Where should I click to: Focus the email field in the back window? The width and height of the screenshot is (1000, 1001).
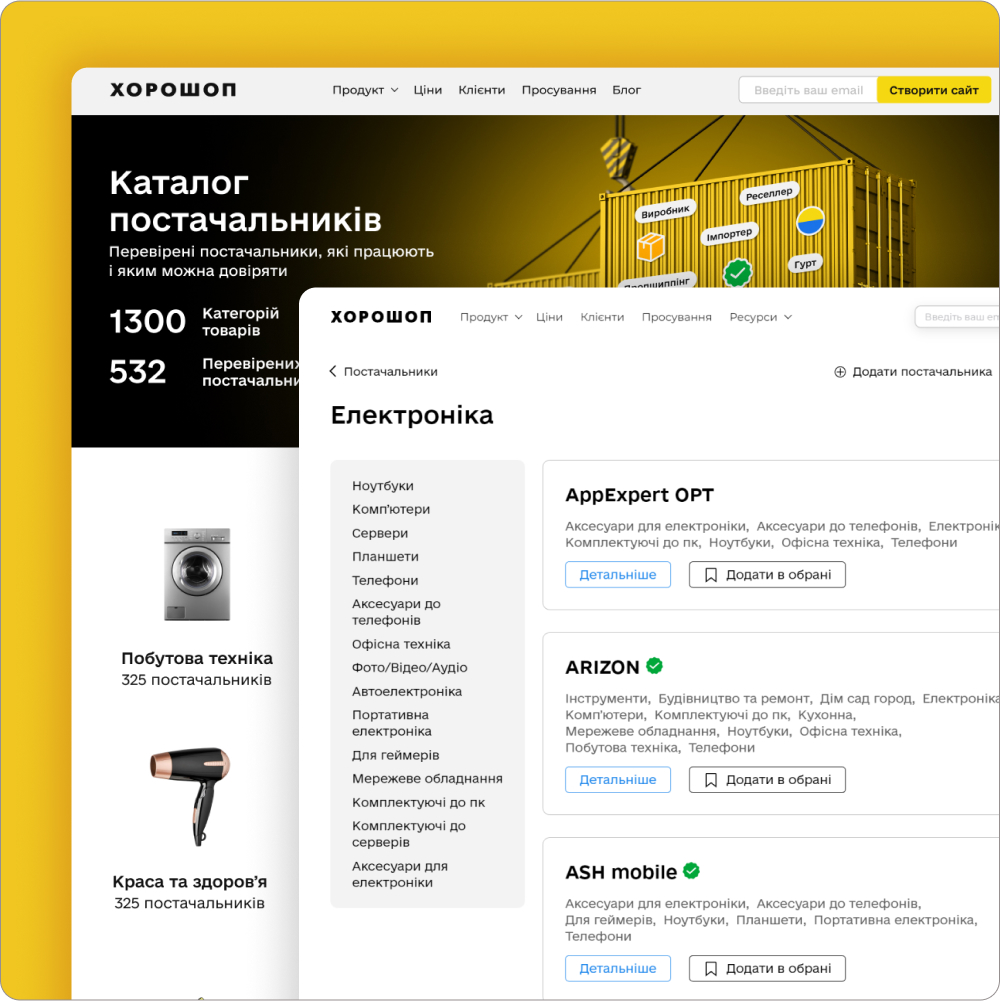click(808, 90)
